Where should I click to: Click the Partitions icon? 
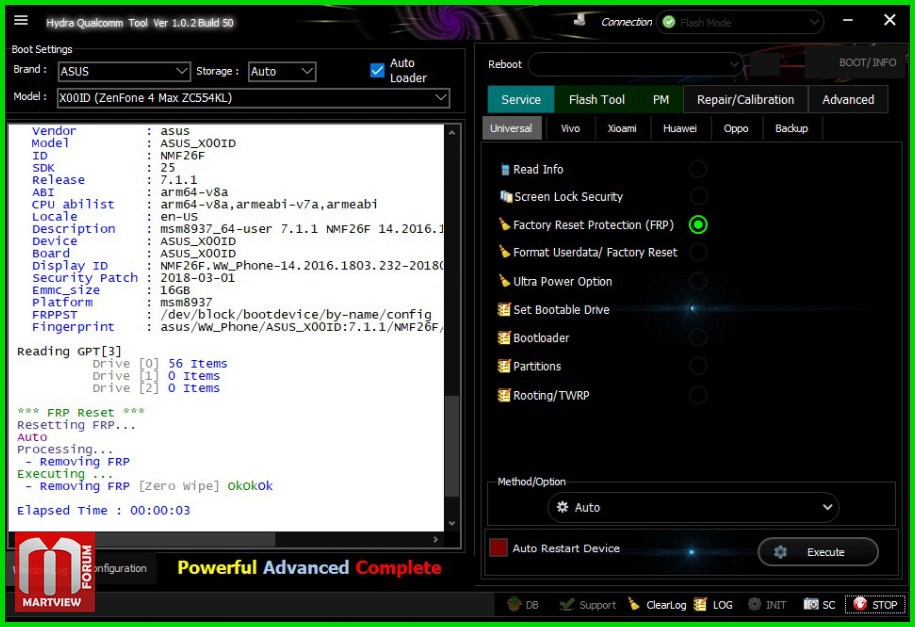point(504,366)
